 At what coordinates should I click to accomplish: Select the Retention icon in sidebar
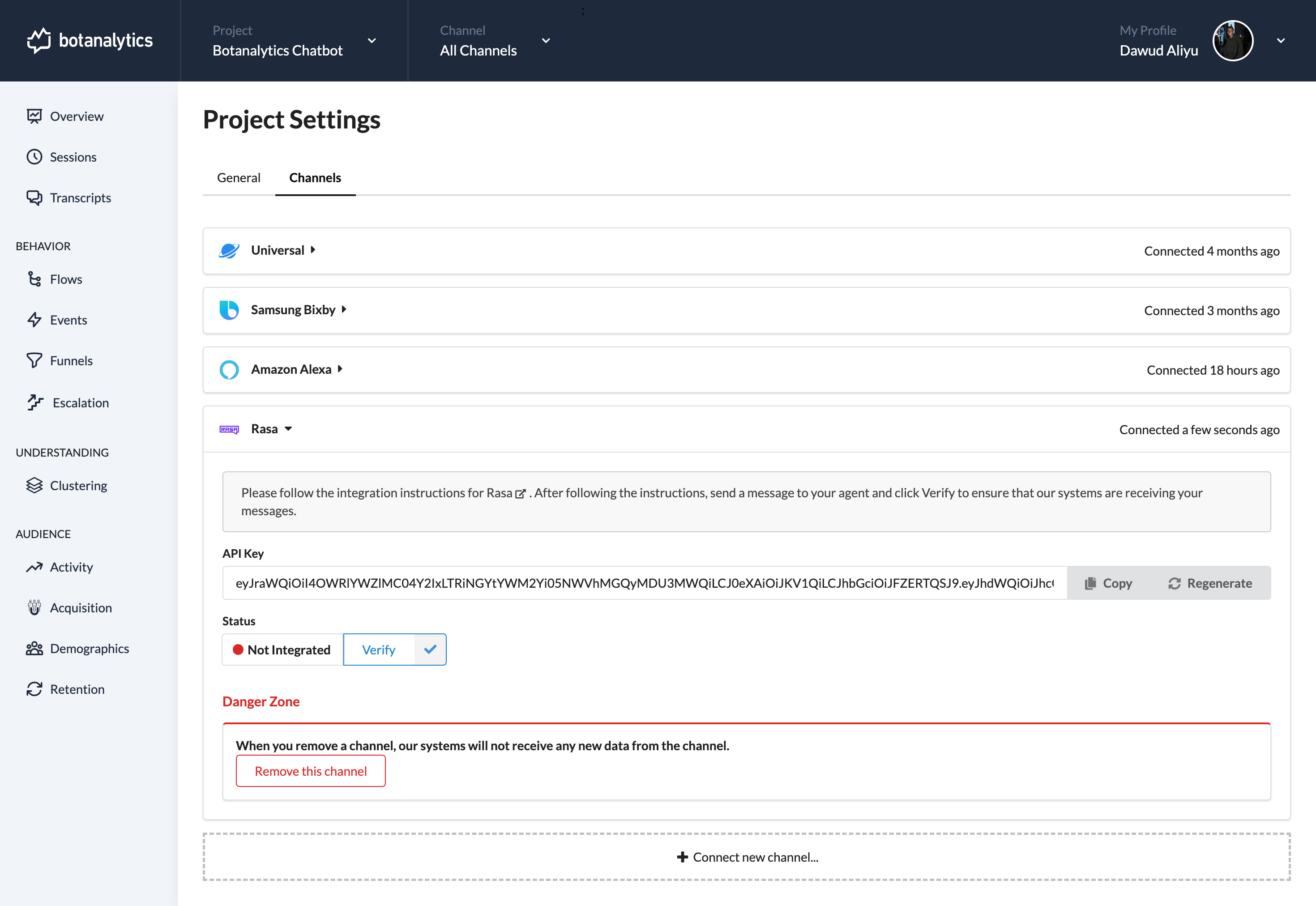34,689
